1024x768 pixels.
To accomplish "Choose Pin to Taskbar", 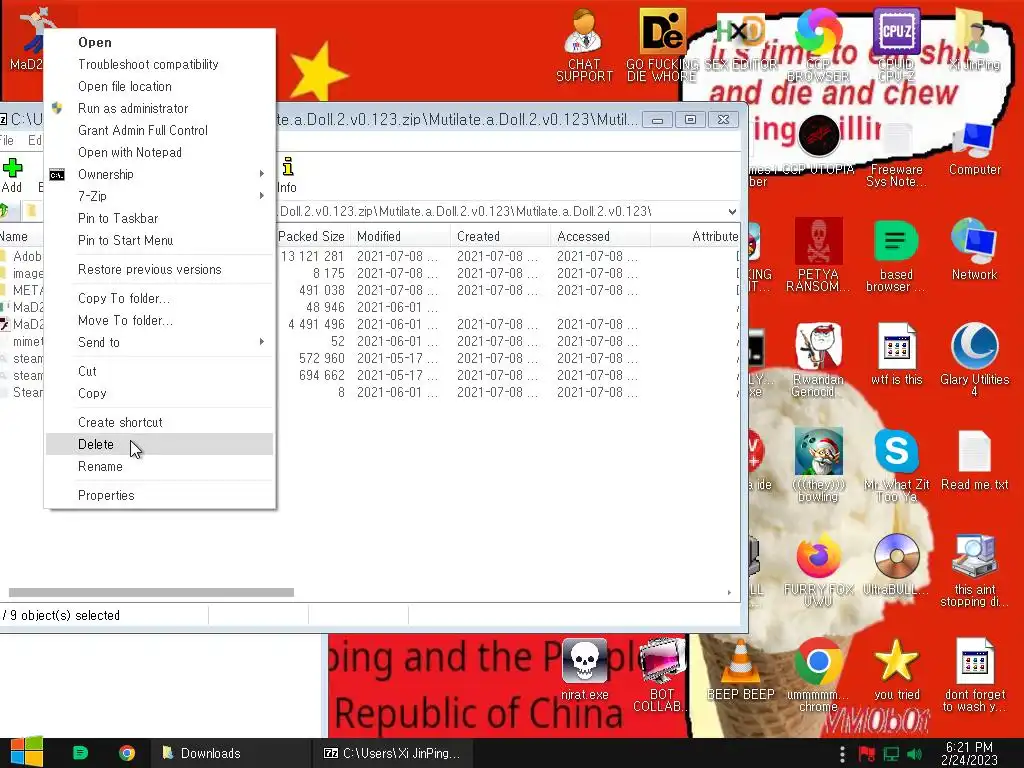I will 159,218.
